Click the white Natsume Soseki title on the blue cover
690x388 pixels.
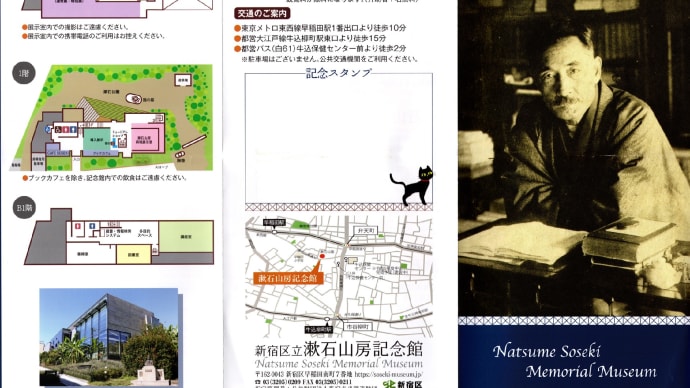tap(547, 351)
